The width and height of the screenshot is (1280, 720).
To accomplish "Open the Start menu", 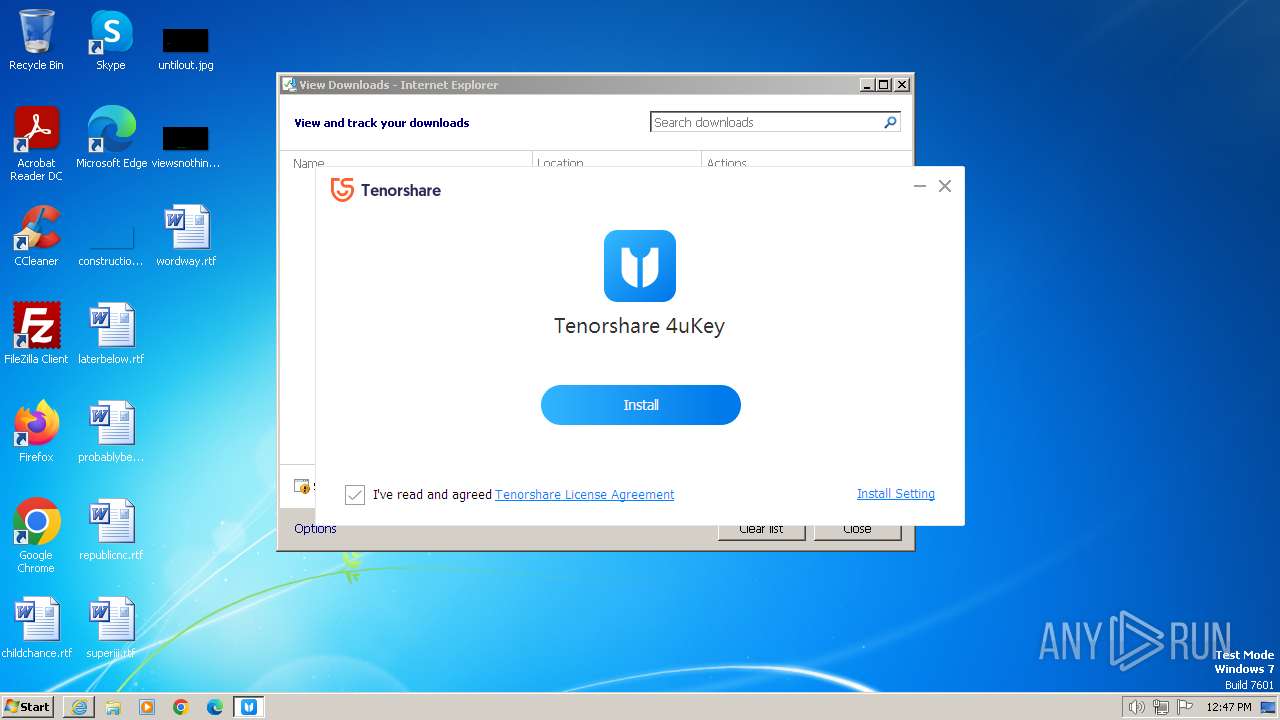I will 27,706.
